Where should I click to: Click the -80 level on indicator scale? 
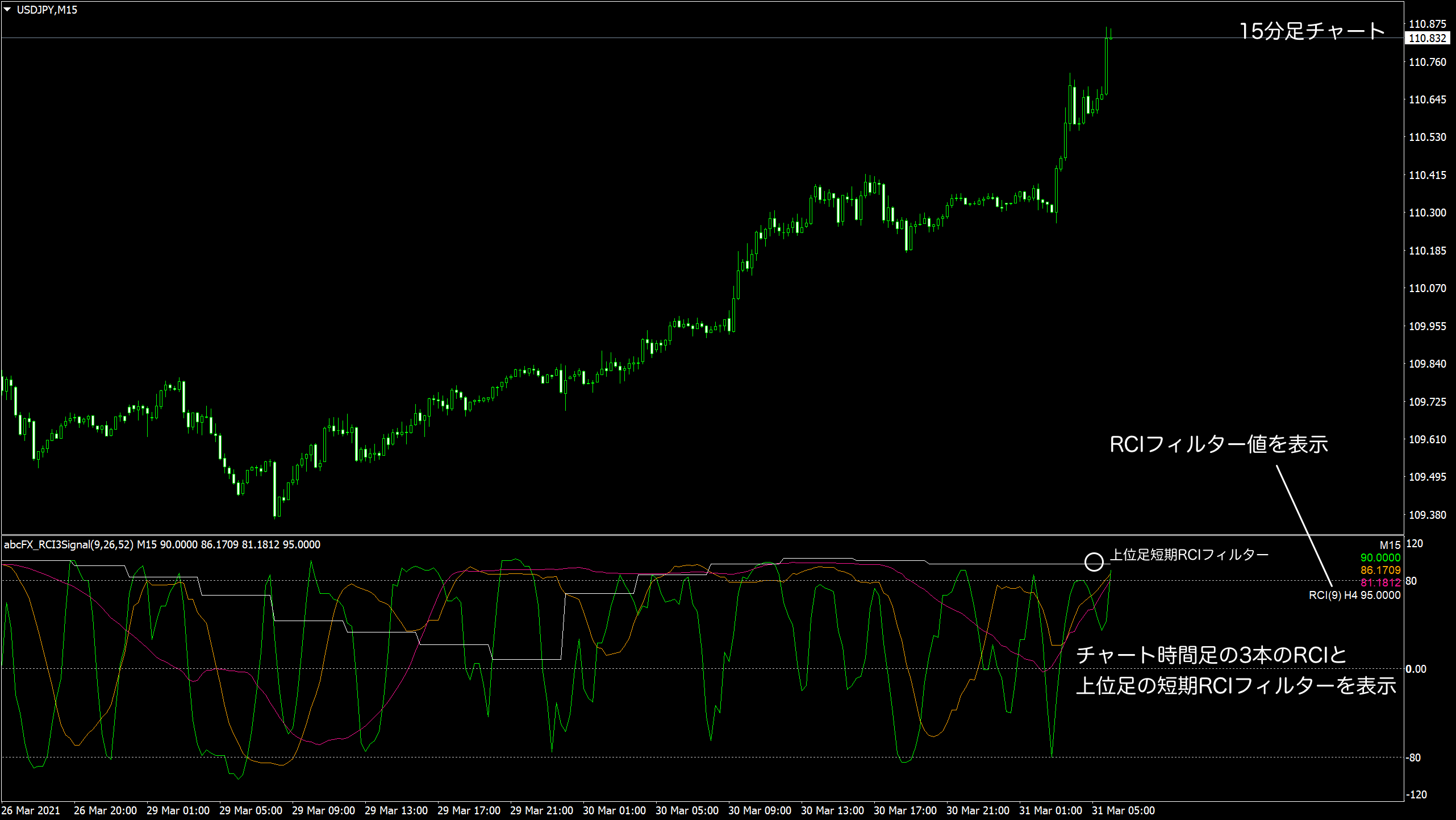1413,757
